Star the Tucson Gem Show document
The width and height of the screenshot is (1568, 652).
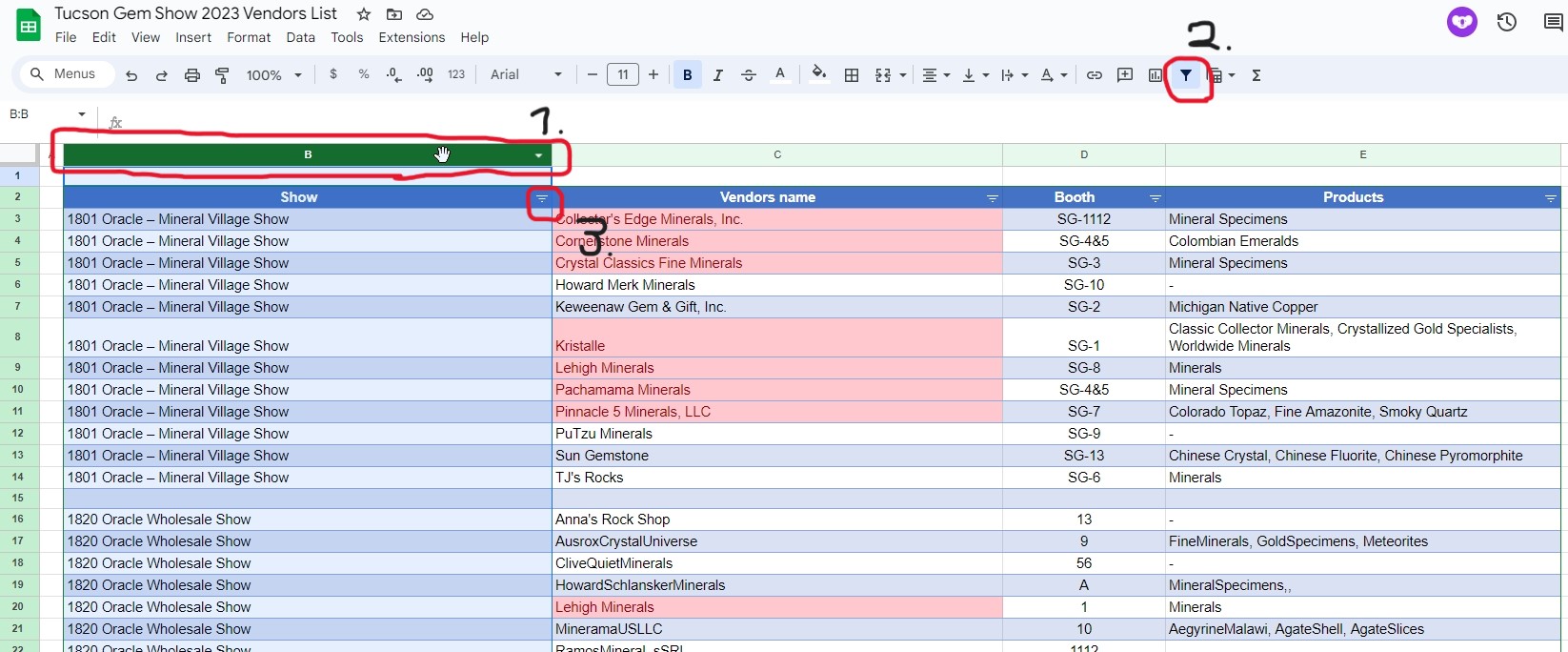[x=364, y=14]
